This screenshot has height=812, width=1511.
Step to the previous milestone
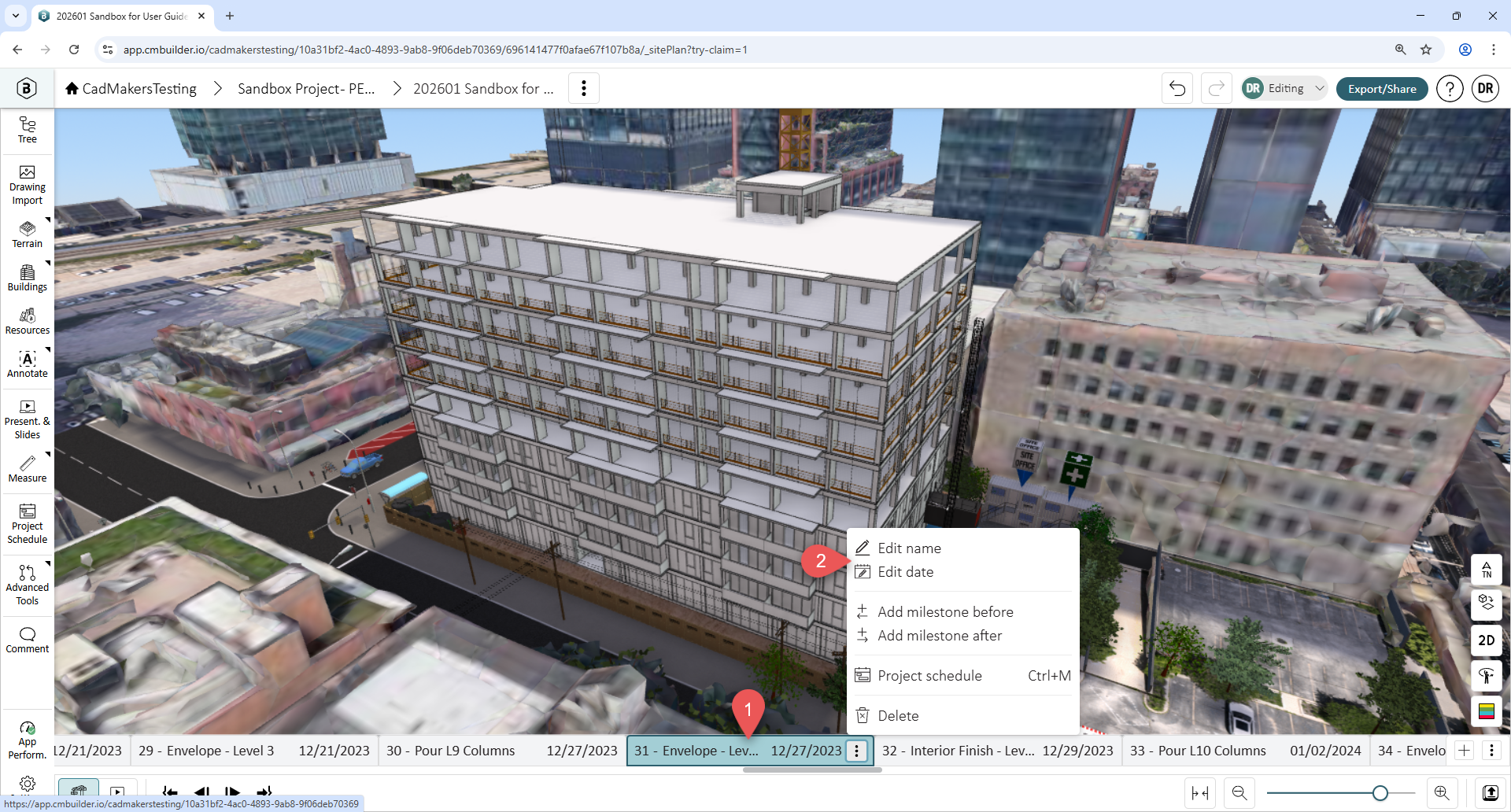[201, 792]
